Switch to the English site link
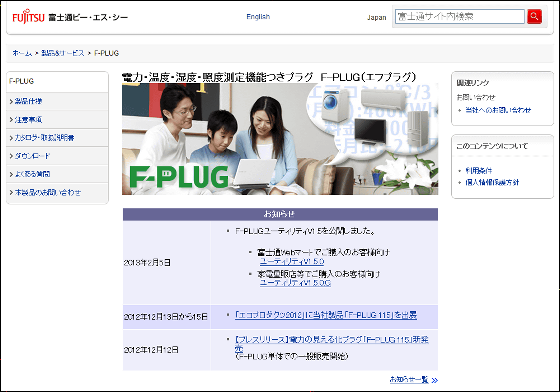560x392 pixels. (x=258, y=17)
